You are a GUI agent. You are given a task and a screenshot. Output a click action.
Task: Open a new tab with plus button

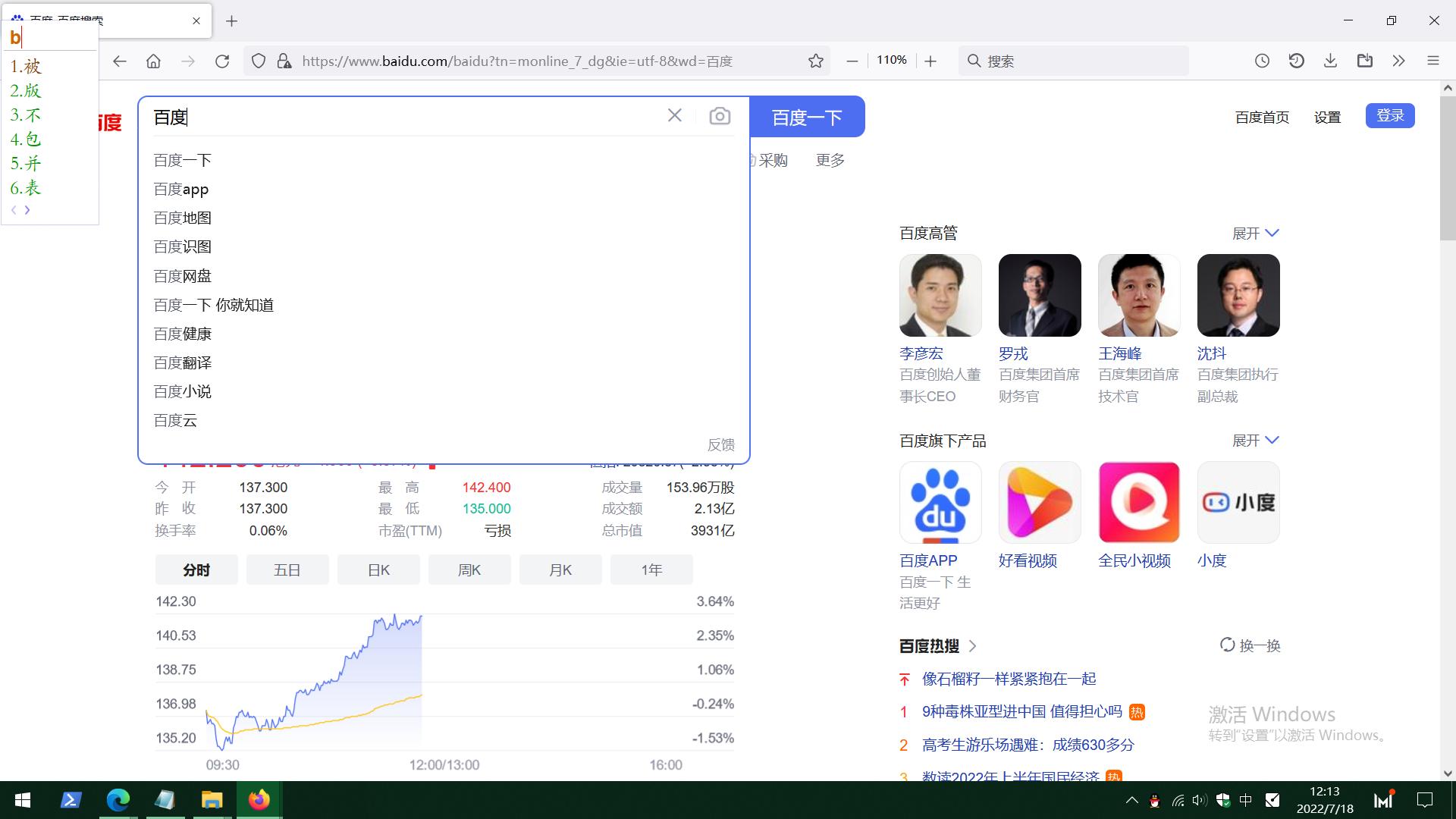(232, 21)
